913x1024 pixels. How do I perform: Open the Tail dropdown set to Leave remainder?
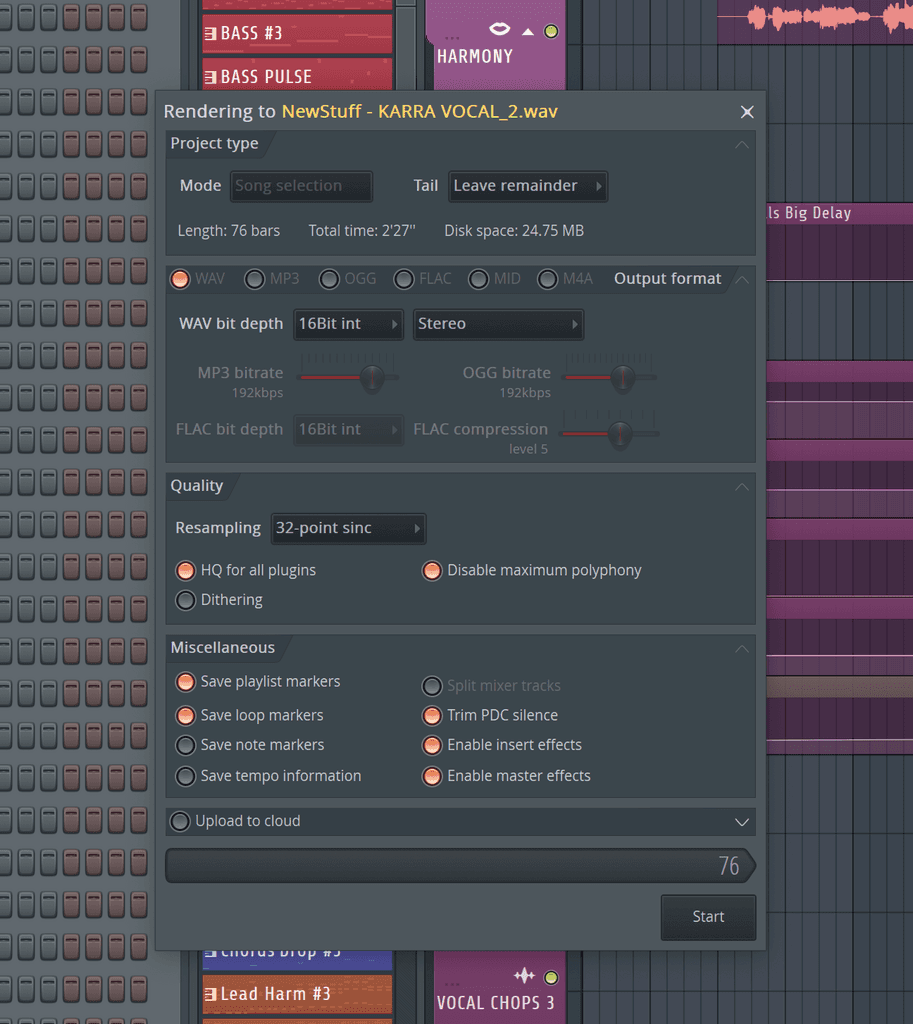(528, 186)
